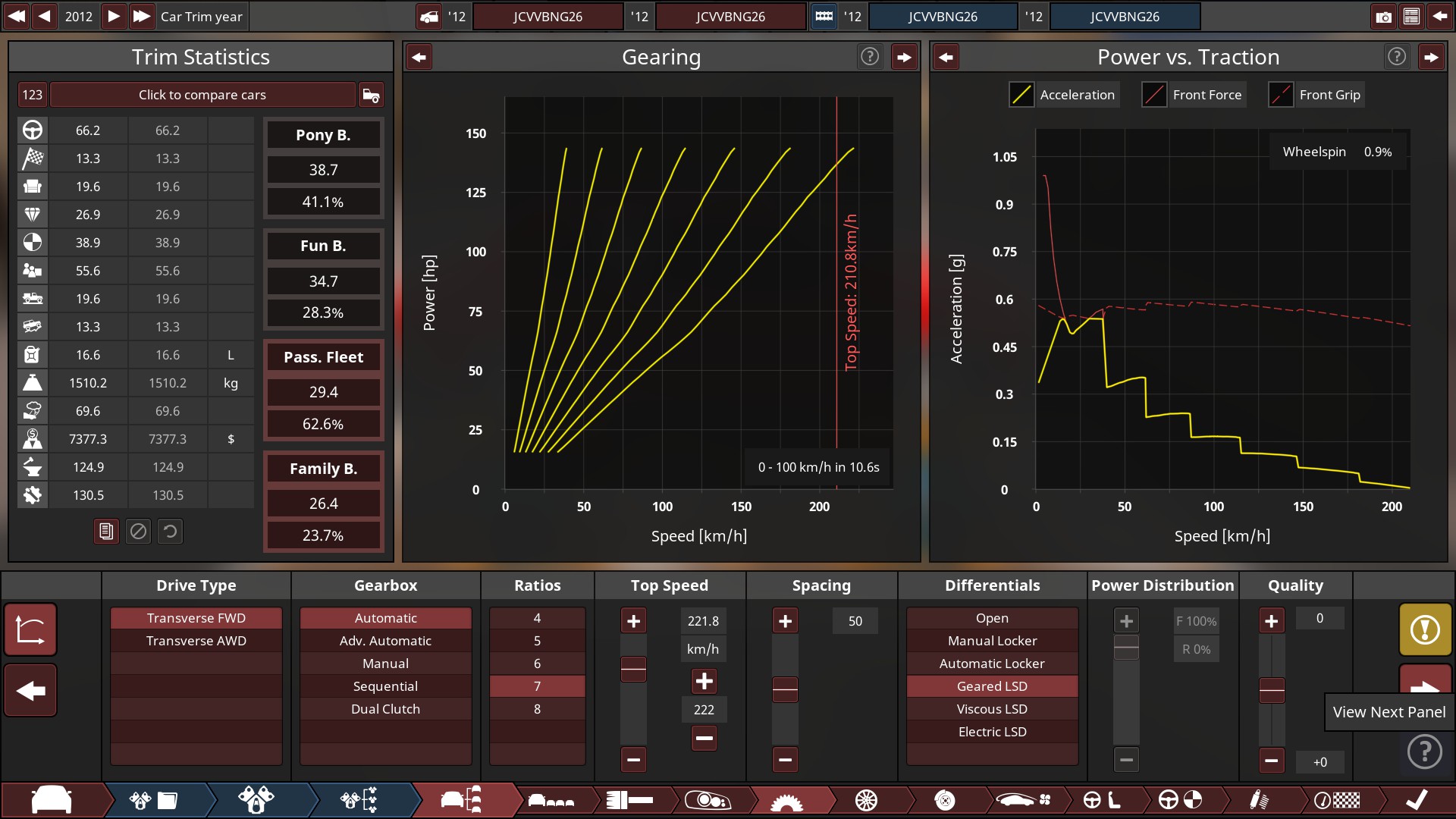Viewport: 1456px width, 819px height.
Task: Select Transverse FWD drive type
Action: point(196,618)
